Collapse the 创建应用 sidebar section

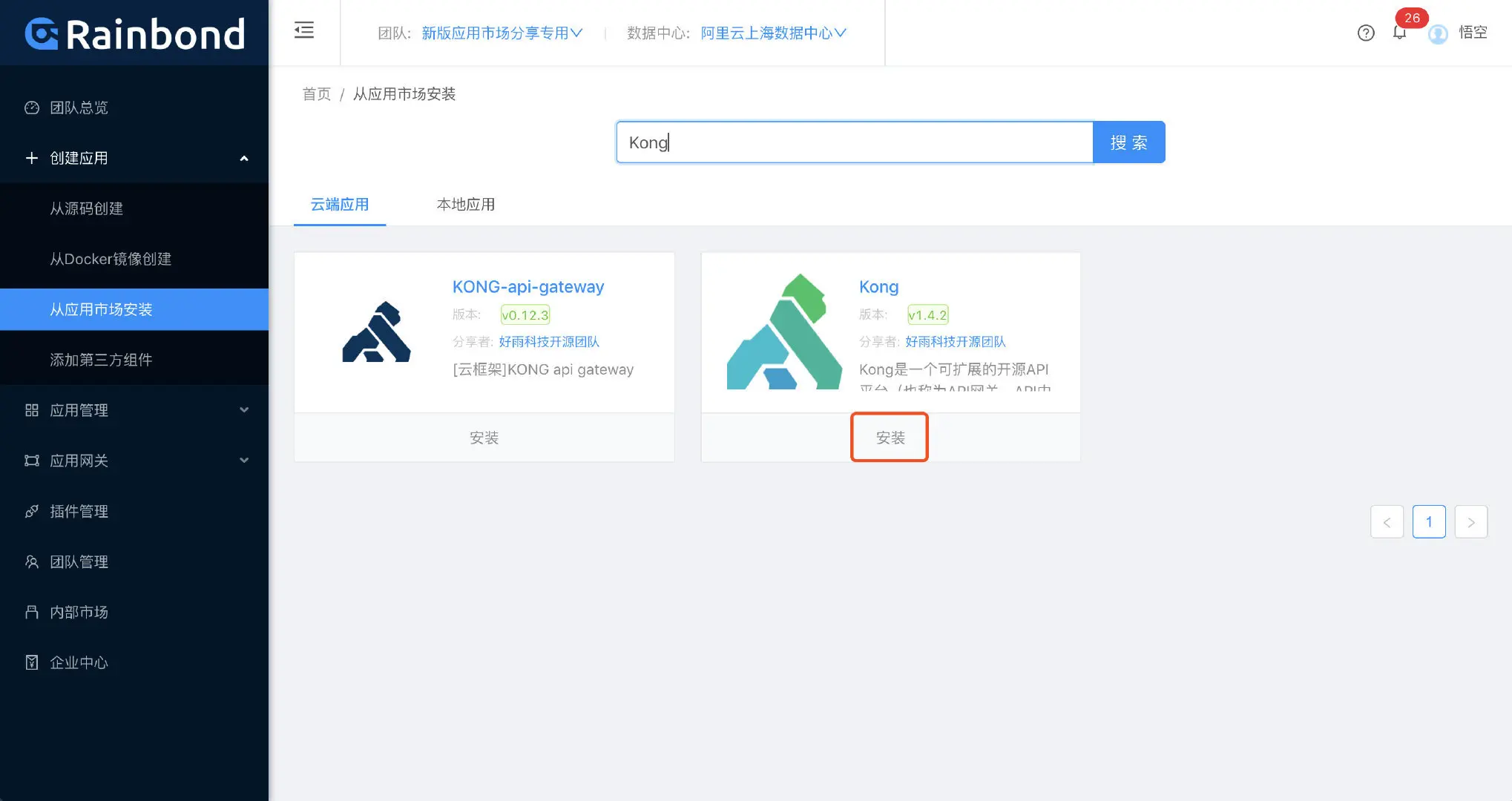243,158
